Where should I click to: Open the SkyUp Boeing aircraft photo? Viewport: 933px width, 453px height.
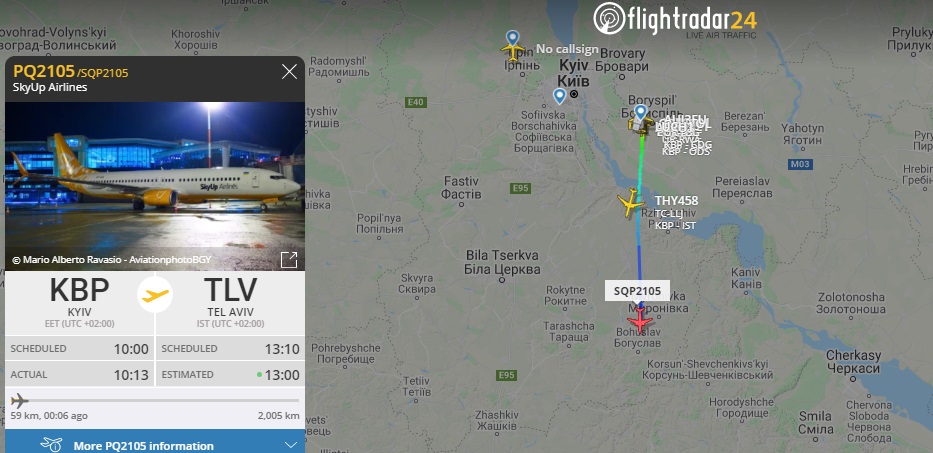click(155, 186)
